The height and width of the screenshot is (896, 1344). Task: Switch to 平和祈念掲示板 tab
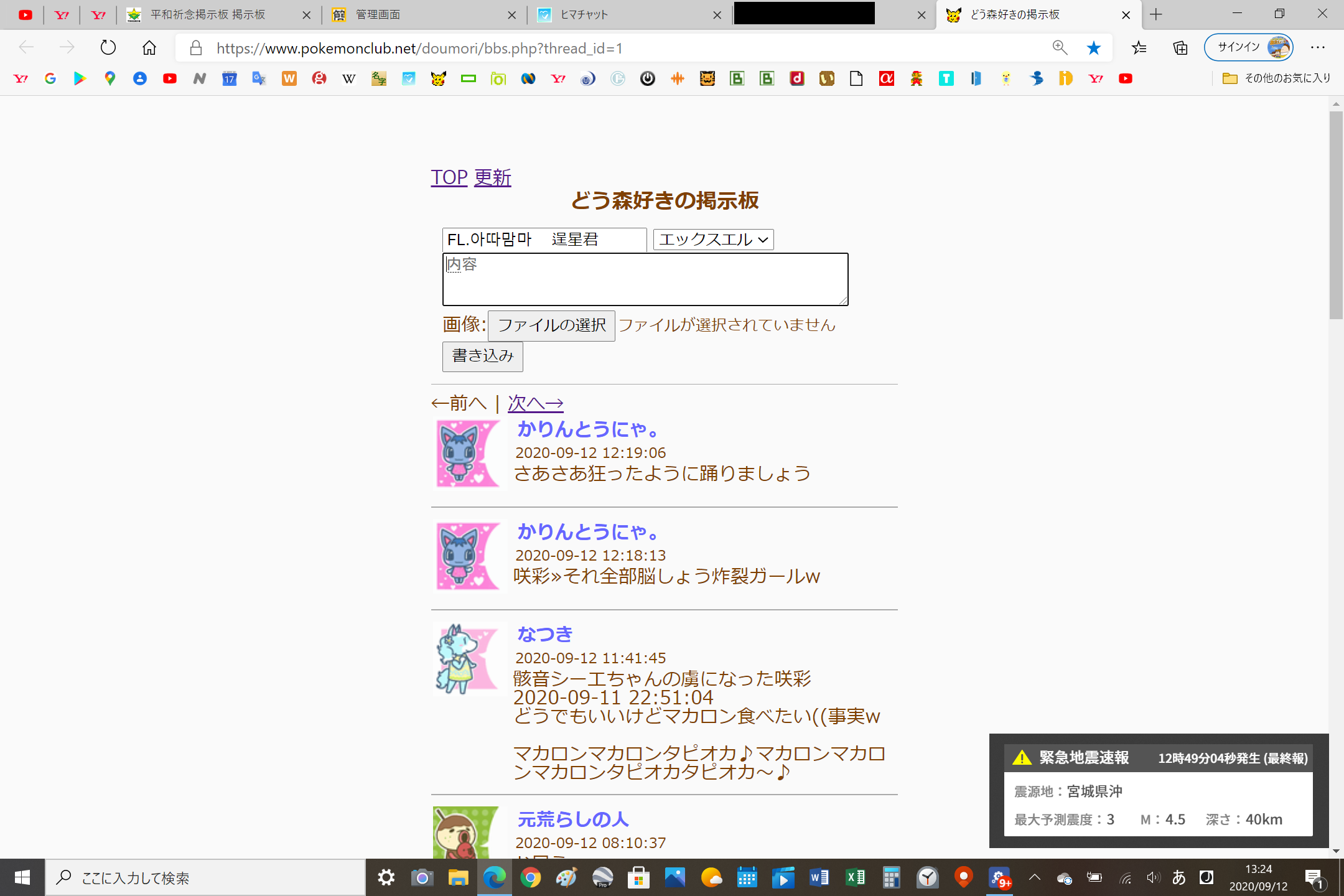208,15
